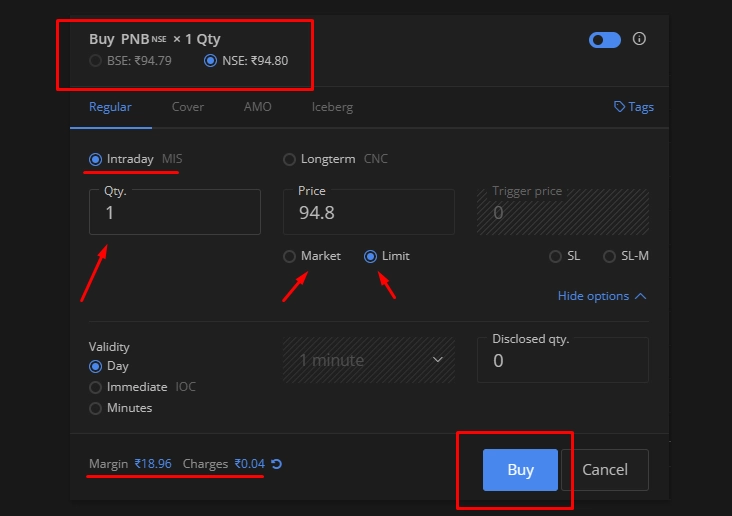Select the Limit order type
Image resolution: width=732 pixels, height=516 pixels.
387,256
